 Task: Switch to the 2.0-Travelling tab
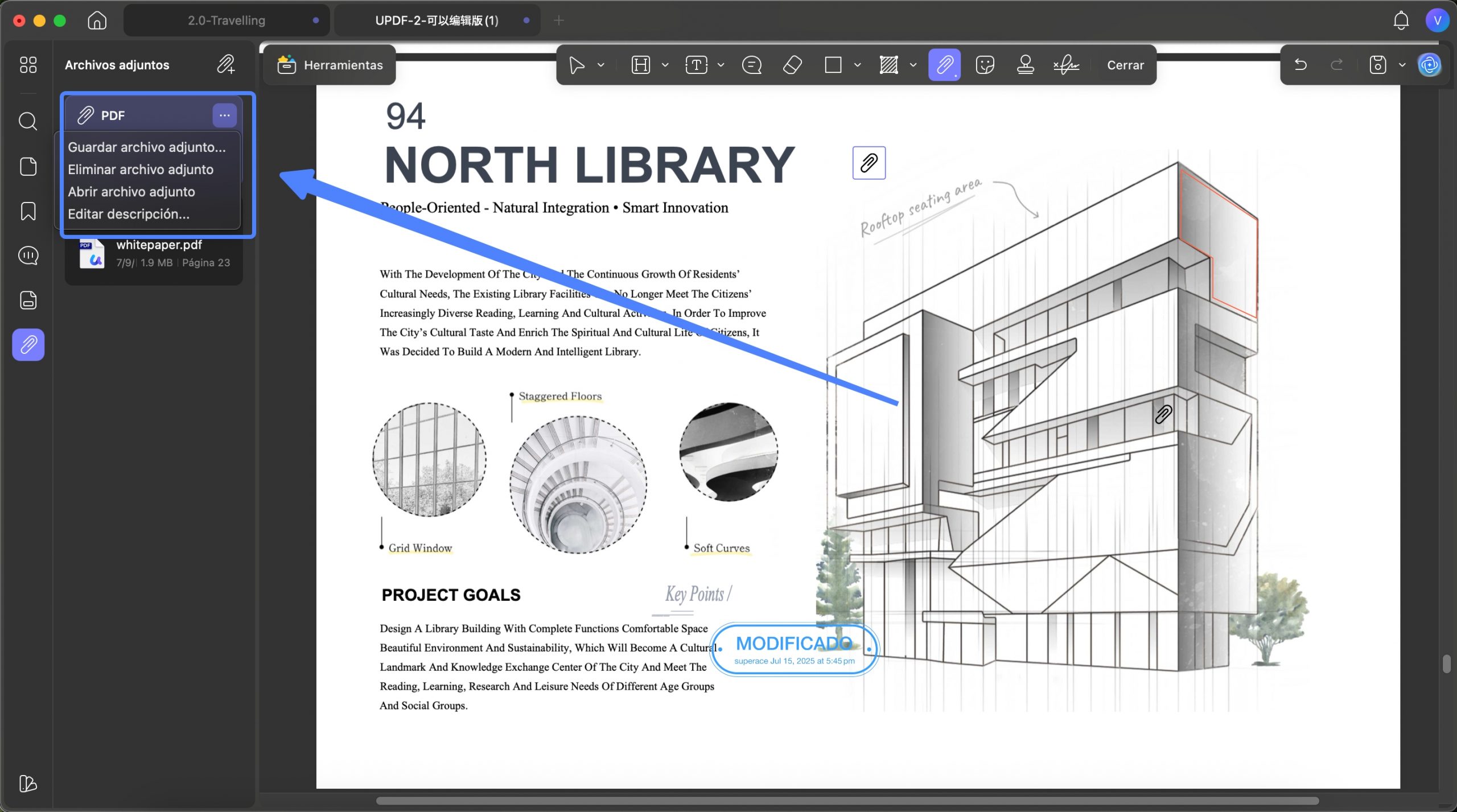227,20
